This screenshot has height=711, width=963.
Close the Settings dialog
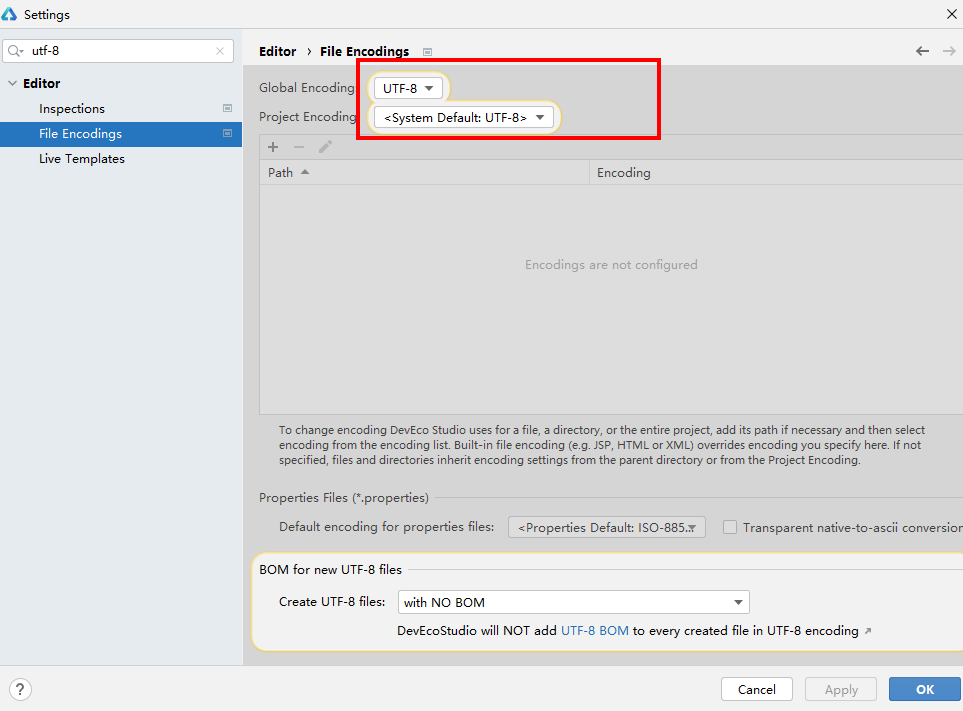(952, 14)
